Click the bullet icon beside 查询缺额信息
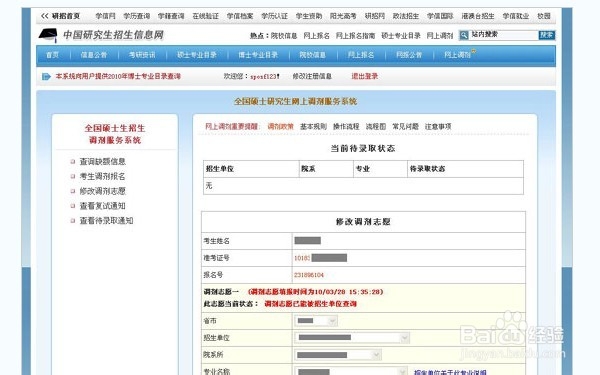 (73, 162)
